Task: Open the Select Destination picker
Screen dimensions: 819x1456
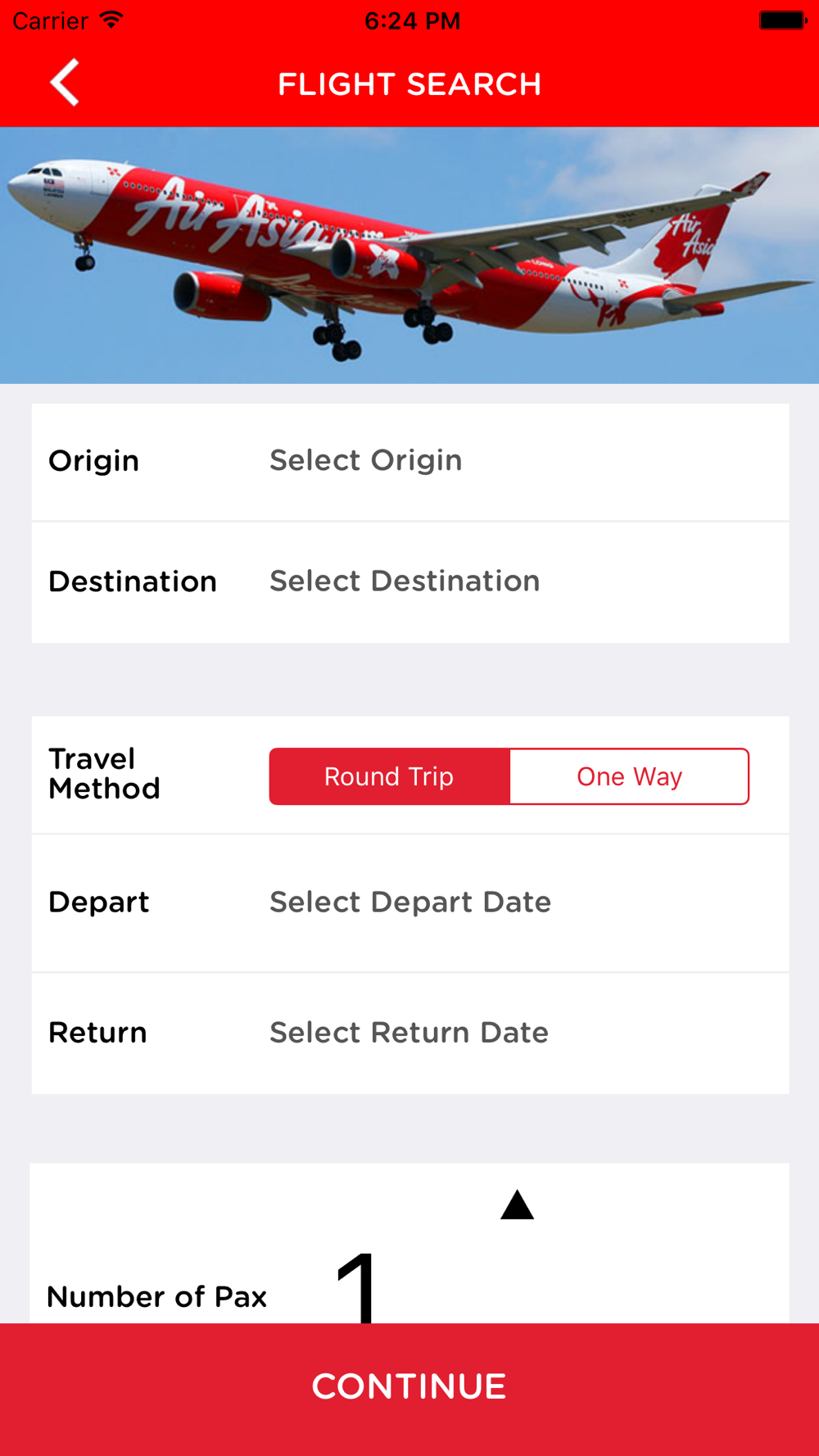Action: point(405,581)
